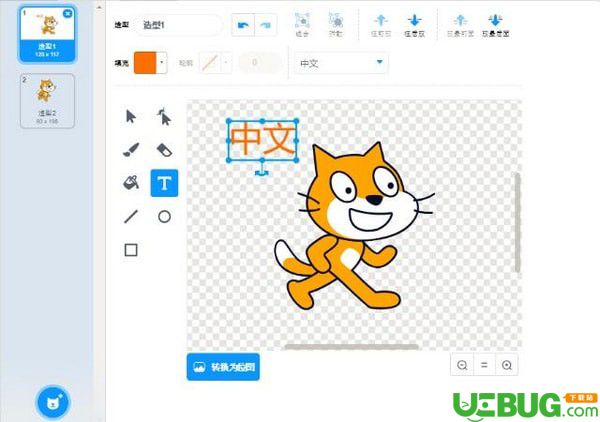Click the costume list scroll-up arrow
The width and height of the screenshot is (600, 422).
[99, 7]
